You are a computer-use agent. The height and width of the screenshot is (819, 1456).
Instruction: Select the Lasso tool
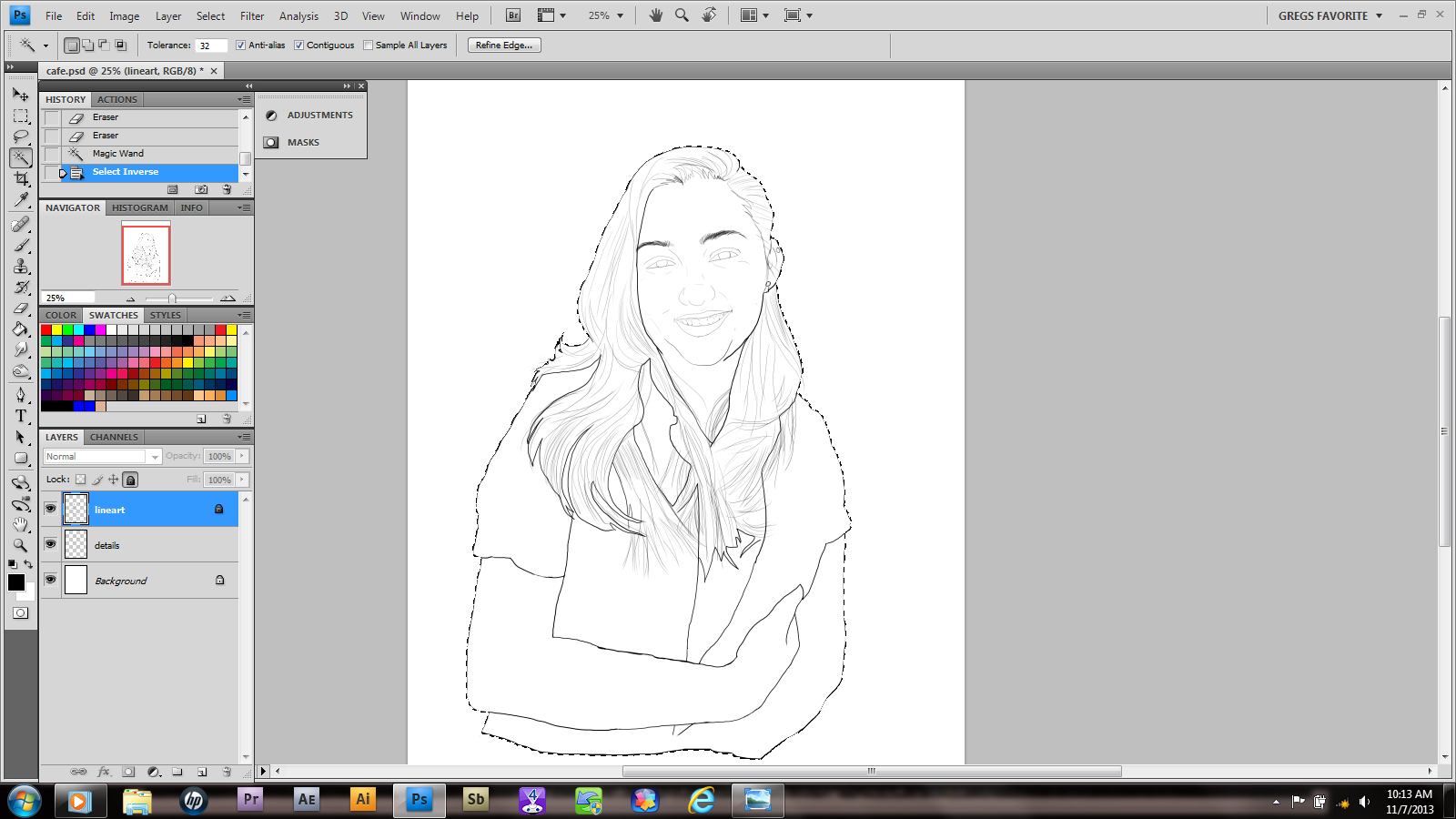[x=20, y=136]
